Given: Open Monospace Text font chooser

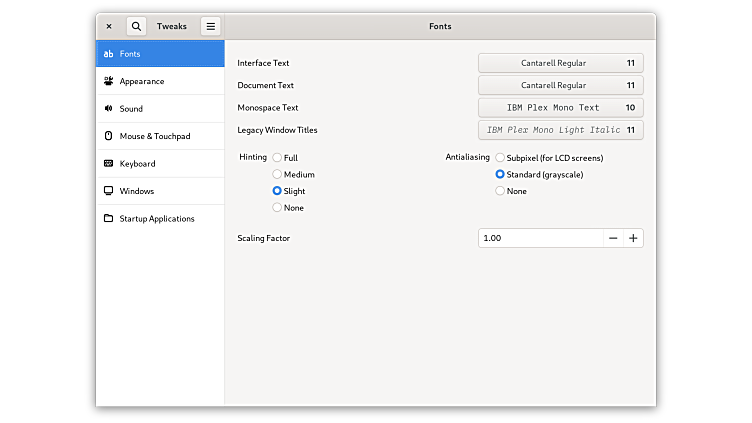Looking at the screenshot, I should point(560,107).
